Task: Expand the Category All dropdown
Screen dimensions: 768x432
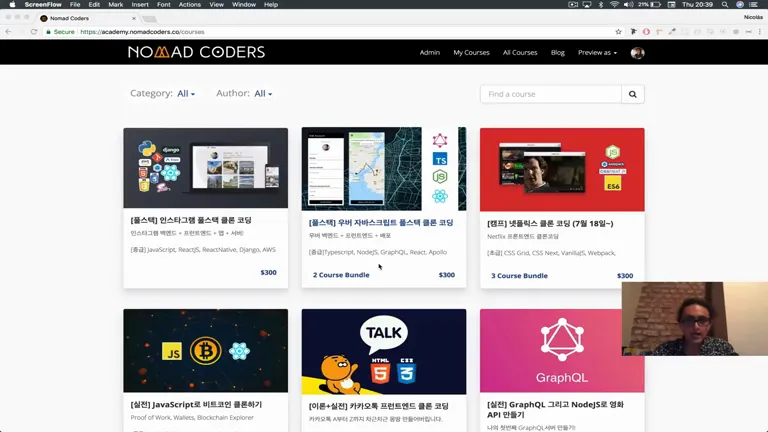Action: point(186,94)
